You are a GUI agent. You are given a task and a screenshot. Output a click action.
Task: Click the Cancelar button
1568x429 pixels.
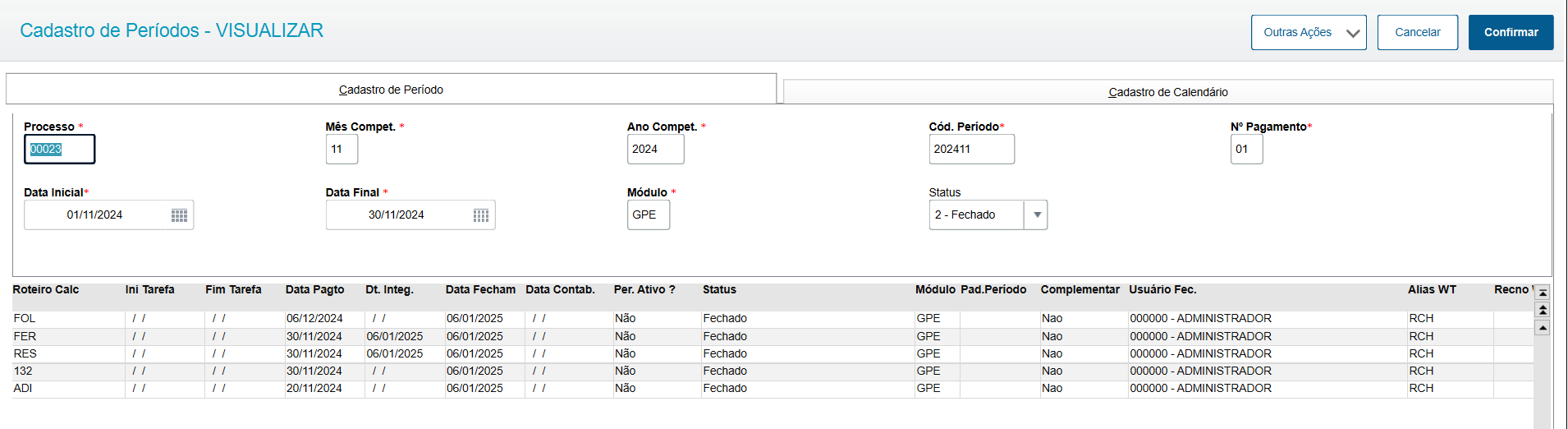(x=1417, y=33)
